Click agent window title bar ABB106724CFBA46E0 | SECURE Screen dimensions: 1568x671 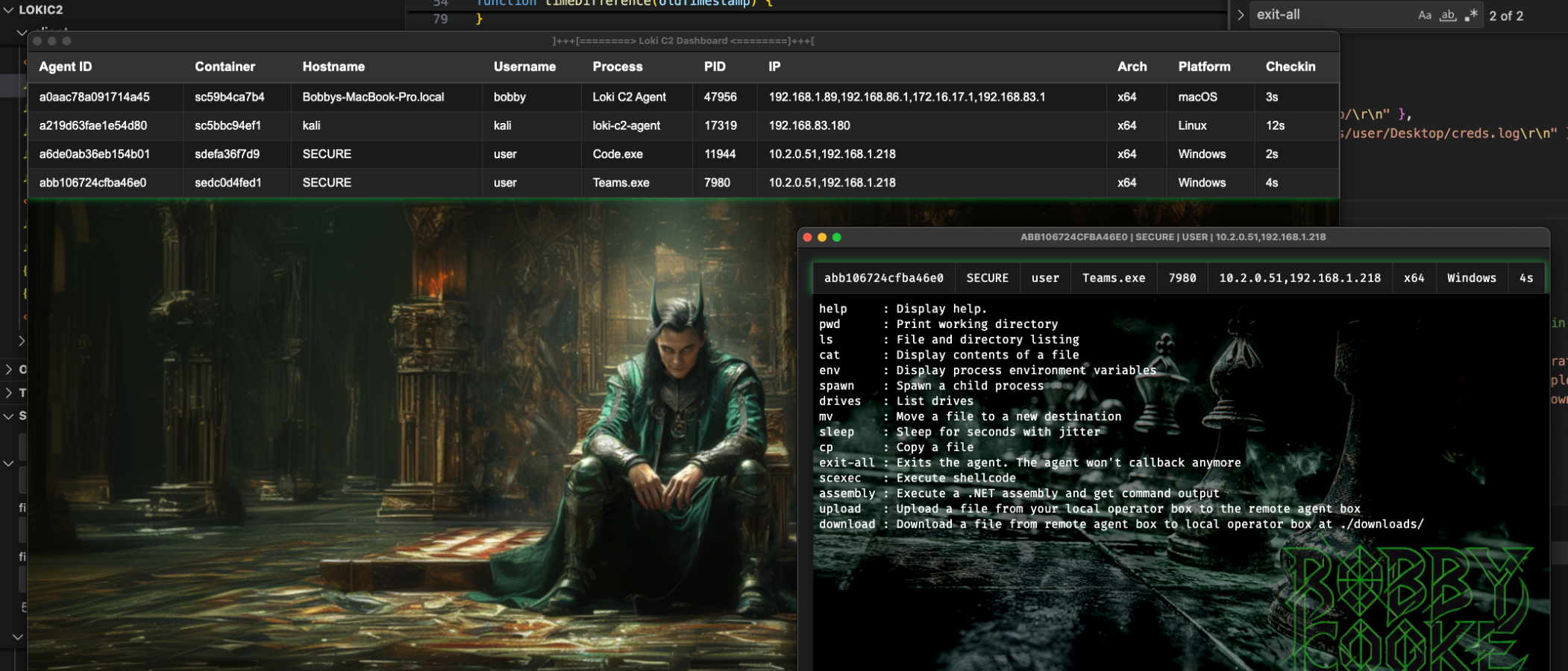1173,237
